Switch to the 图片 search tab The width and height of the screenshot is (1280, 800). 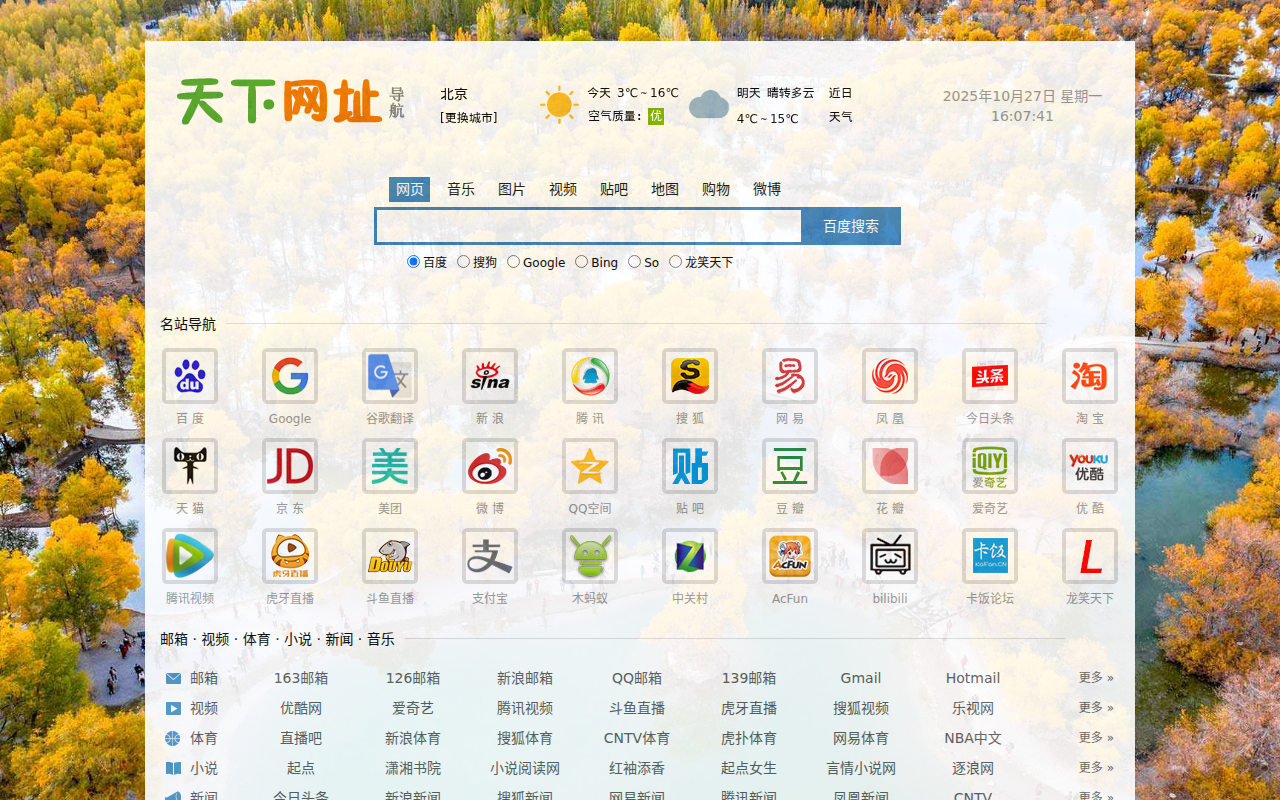coord(511,189)
